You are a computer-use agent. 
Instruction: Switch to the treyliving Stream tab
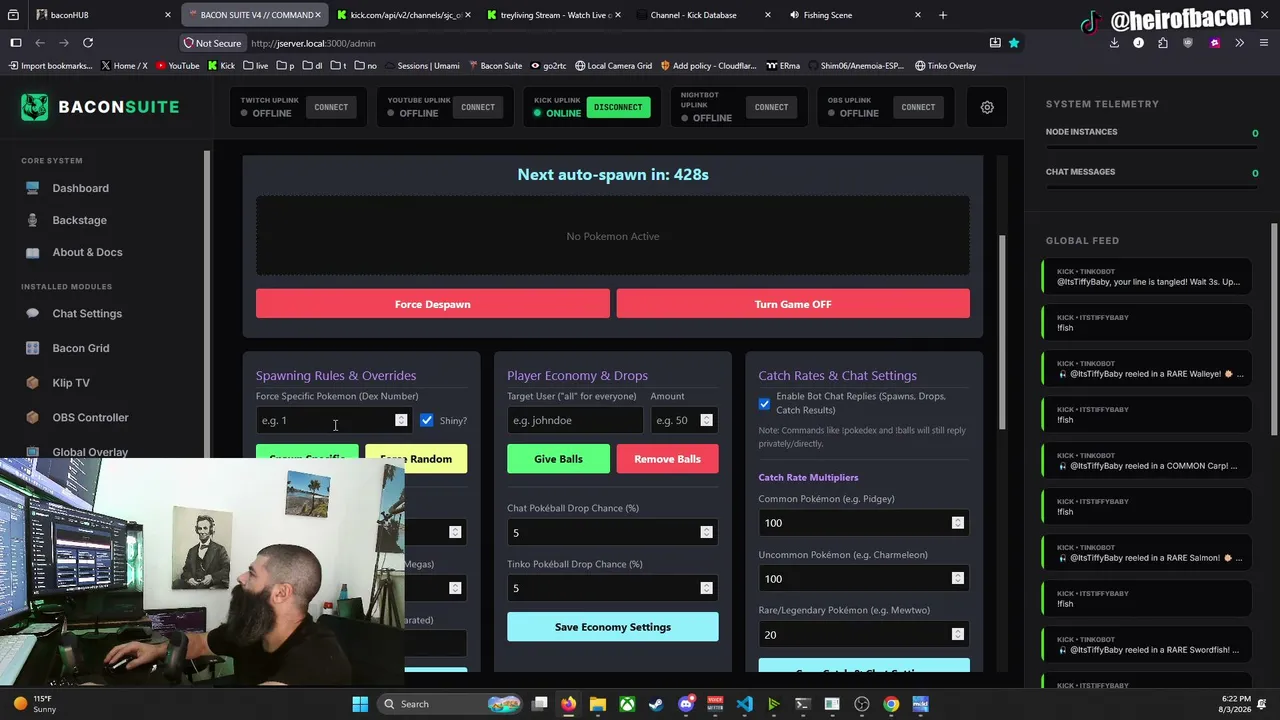pos(555,15)
